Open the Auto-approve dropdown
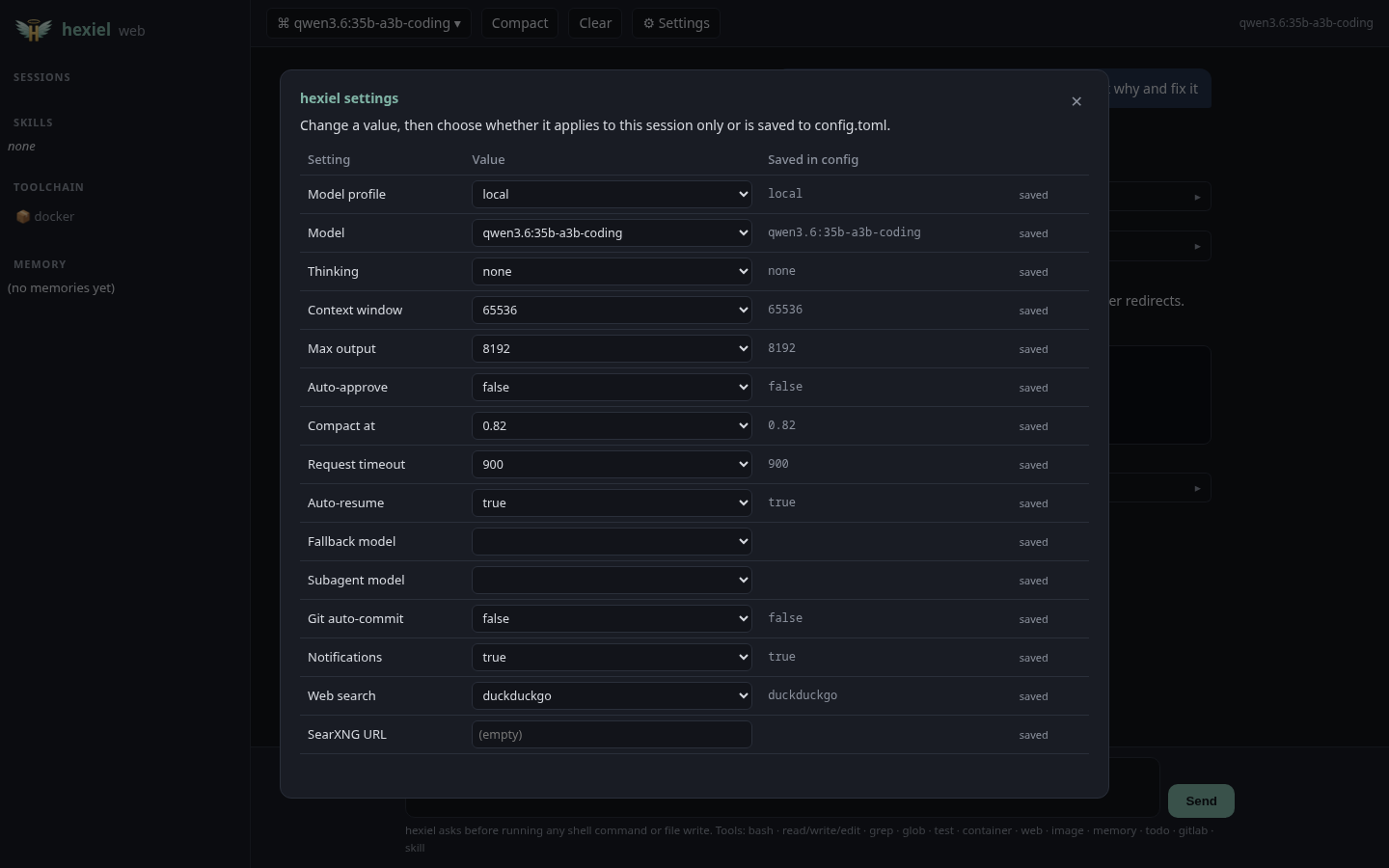The image size is (1389, 868). (612, 387)
